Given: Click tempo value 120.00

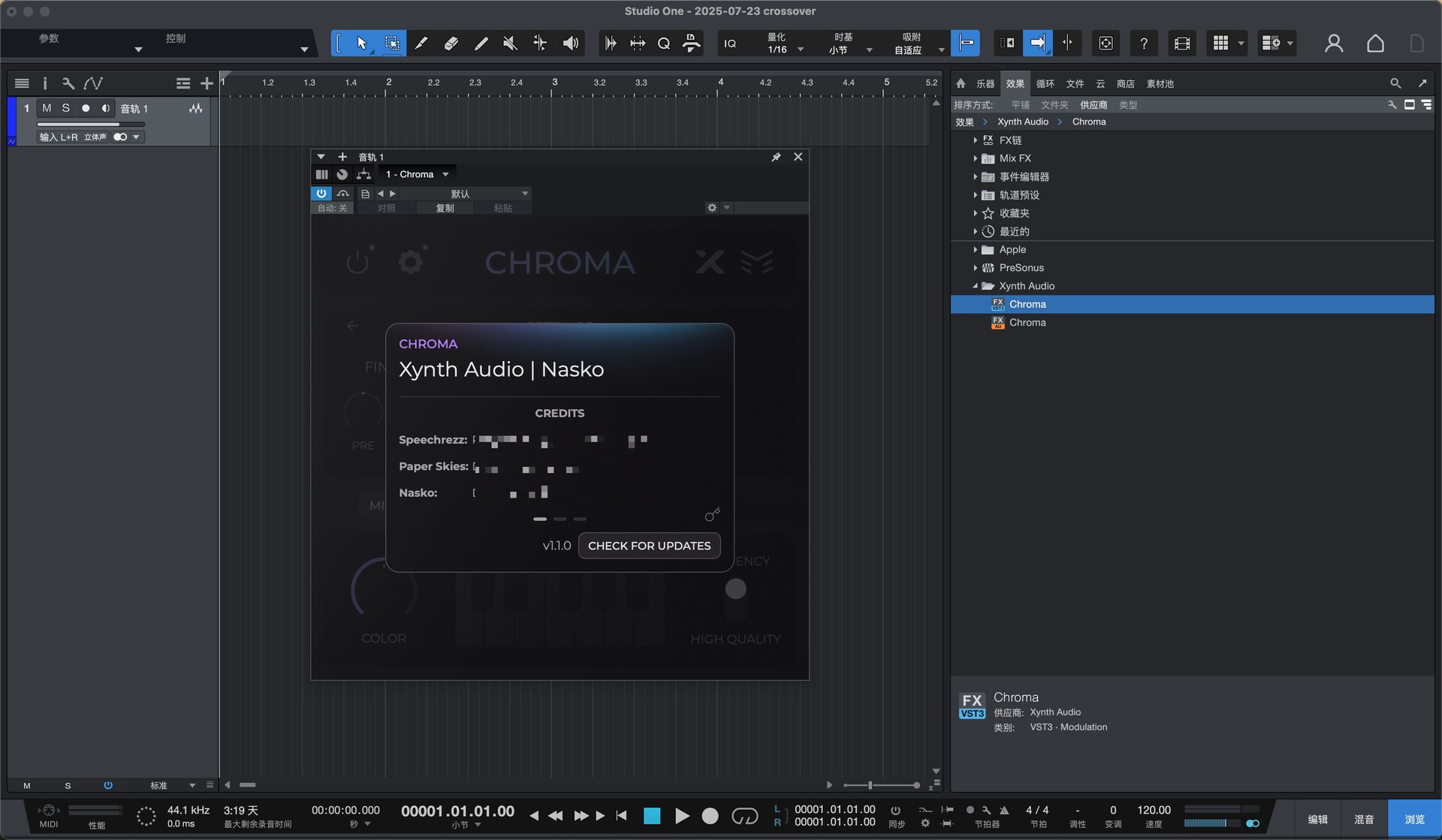Looking at the screenshot, I should 1154,810.
